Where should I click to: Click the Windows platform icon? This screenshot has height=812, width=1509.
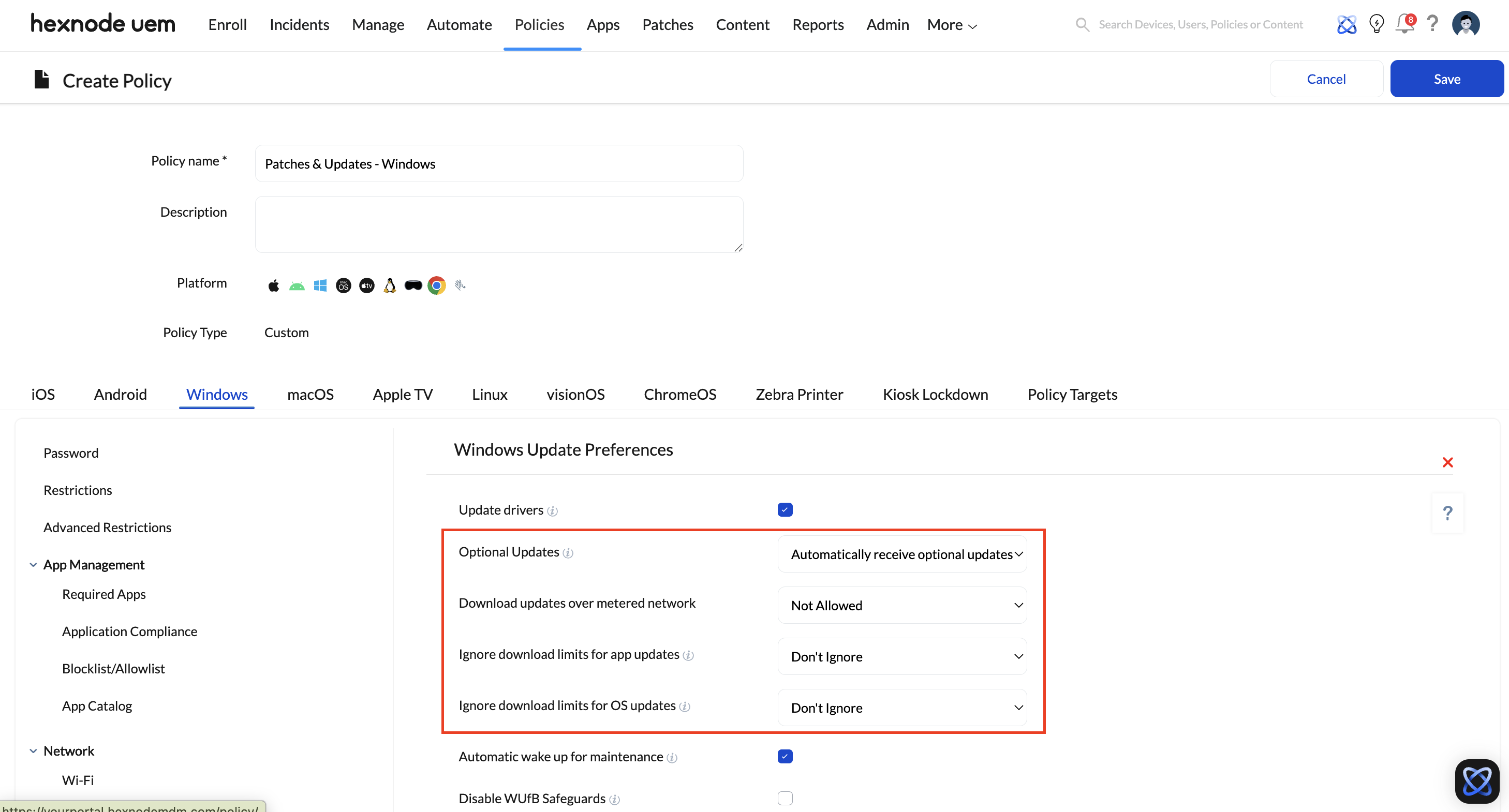pos(320,285)
